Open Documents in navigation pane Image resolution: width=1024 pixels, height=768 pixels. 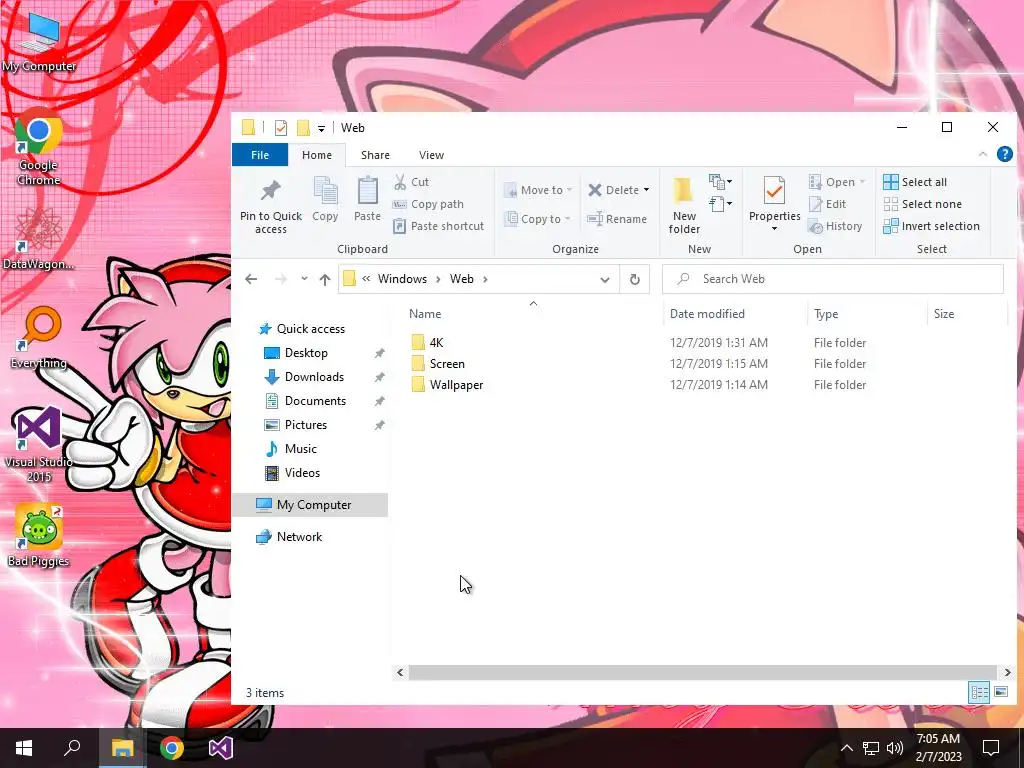tap(315, 401)
